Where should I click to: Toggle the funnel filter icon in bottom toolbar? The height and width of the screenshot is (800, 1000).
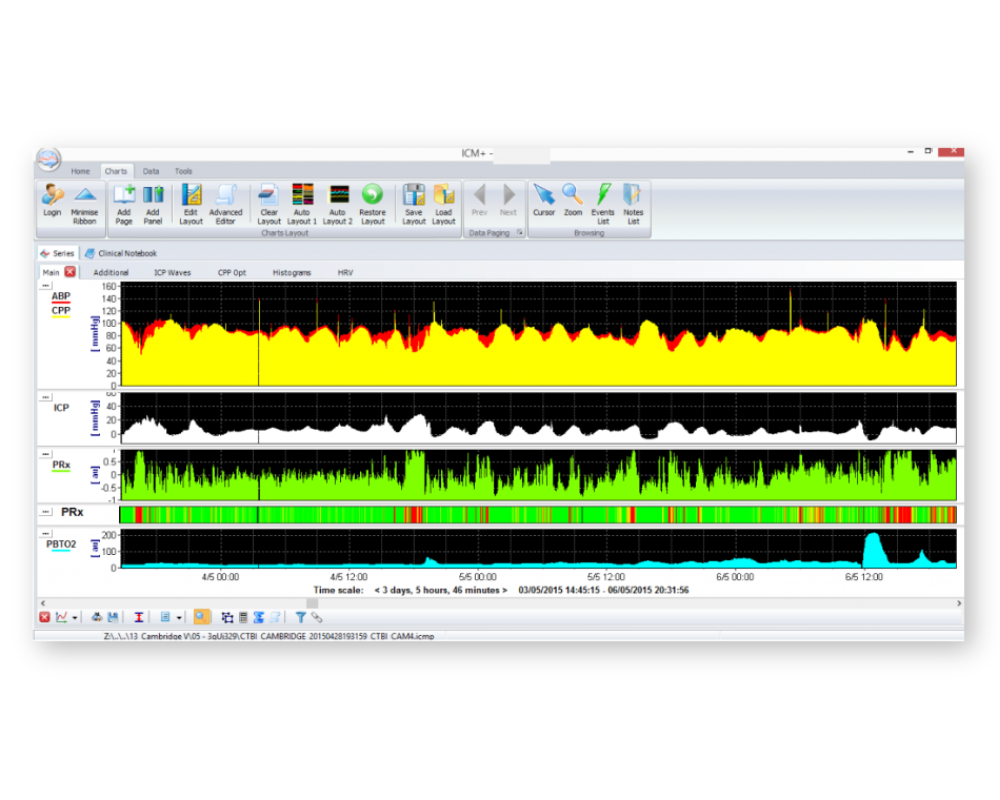[x=300, y=617]
